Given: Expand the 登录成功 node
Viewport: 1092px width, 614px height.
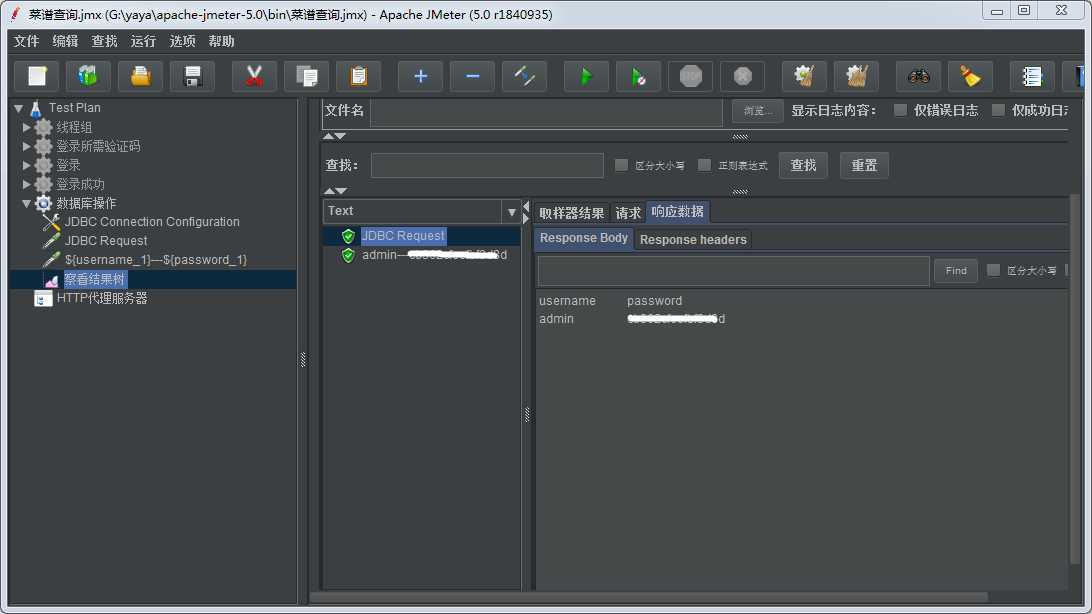Looking at the screenshot, I should 26,184.
